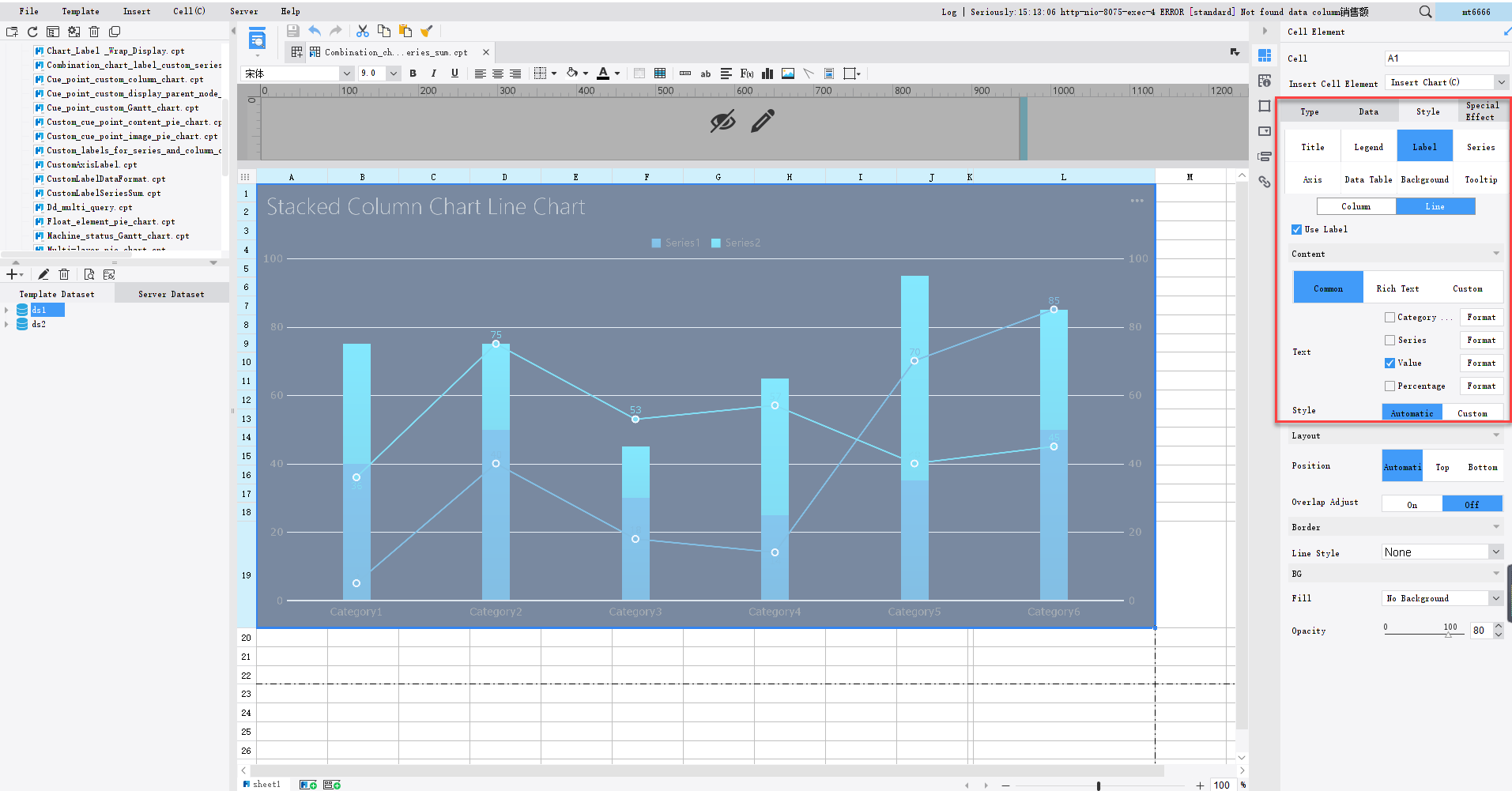Screen dimensions: 1512x791
Task: Uncheck the Use Label checkbox
Action: pyautogui.click(x=1296, y=229)
